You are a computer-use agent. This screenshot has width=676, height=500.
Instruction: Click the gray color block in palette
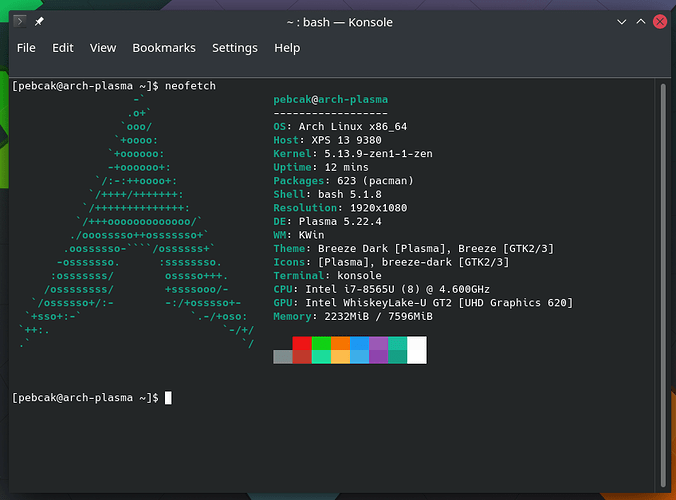pos(283,357)
